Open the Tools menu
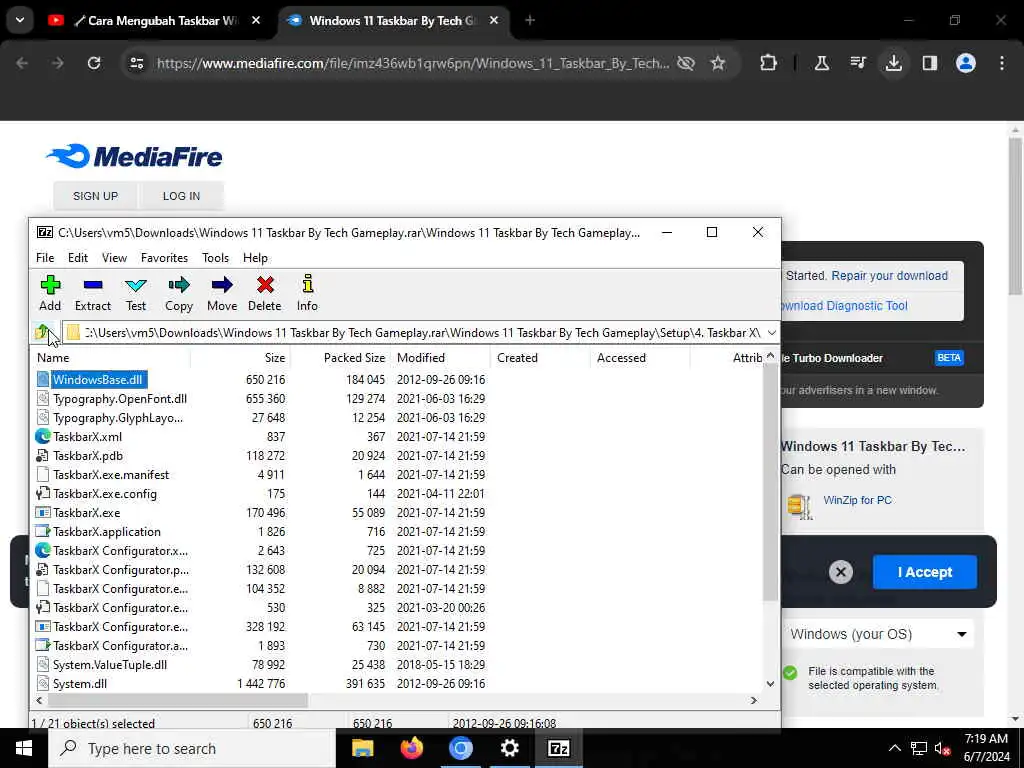This screenshot has width=1024, height=768. coord(216,258)
